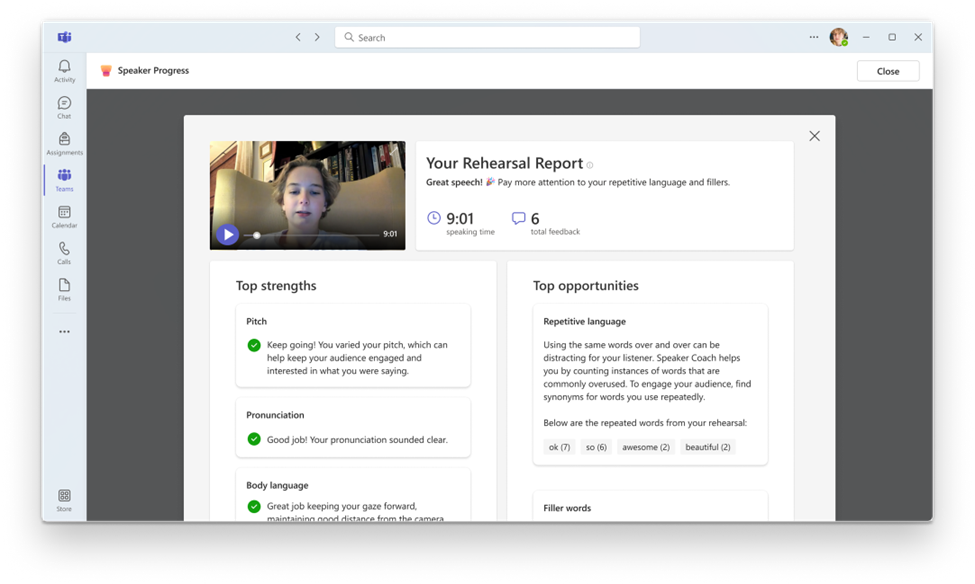Minimize the Teams window
Image resolution: width=975 pixels, height=584 pixels.
pyautogui.click(x=866, y=37)
